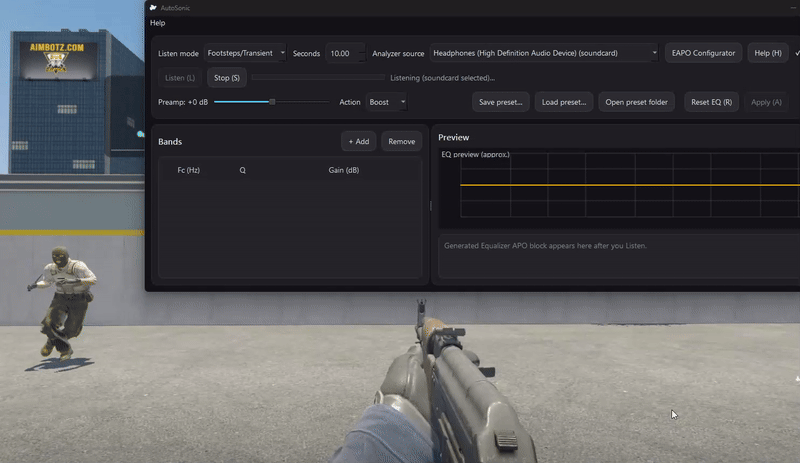Screen dimensions: 800x463
Task: Adjust the Preamp slider handle
Action: pos(272,102)
